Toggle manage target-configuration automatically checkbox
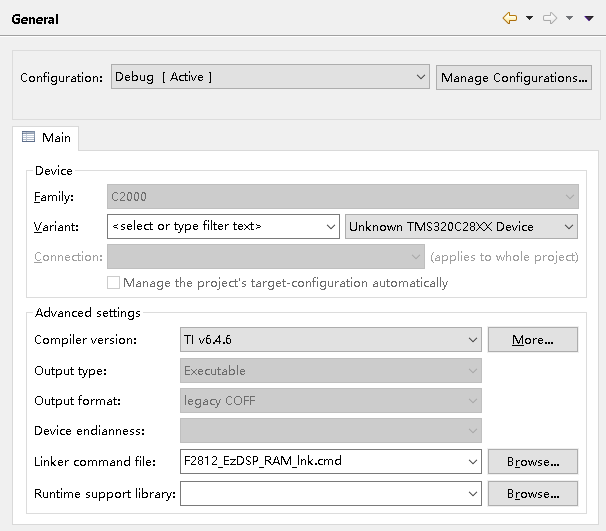606x531 pixels. 113,283
